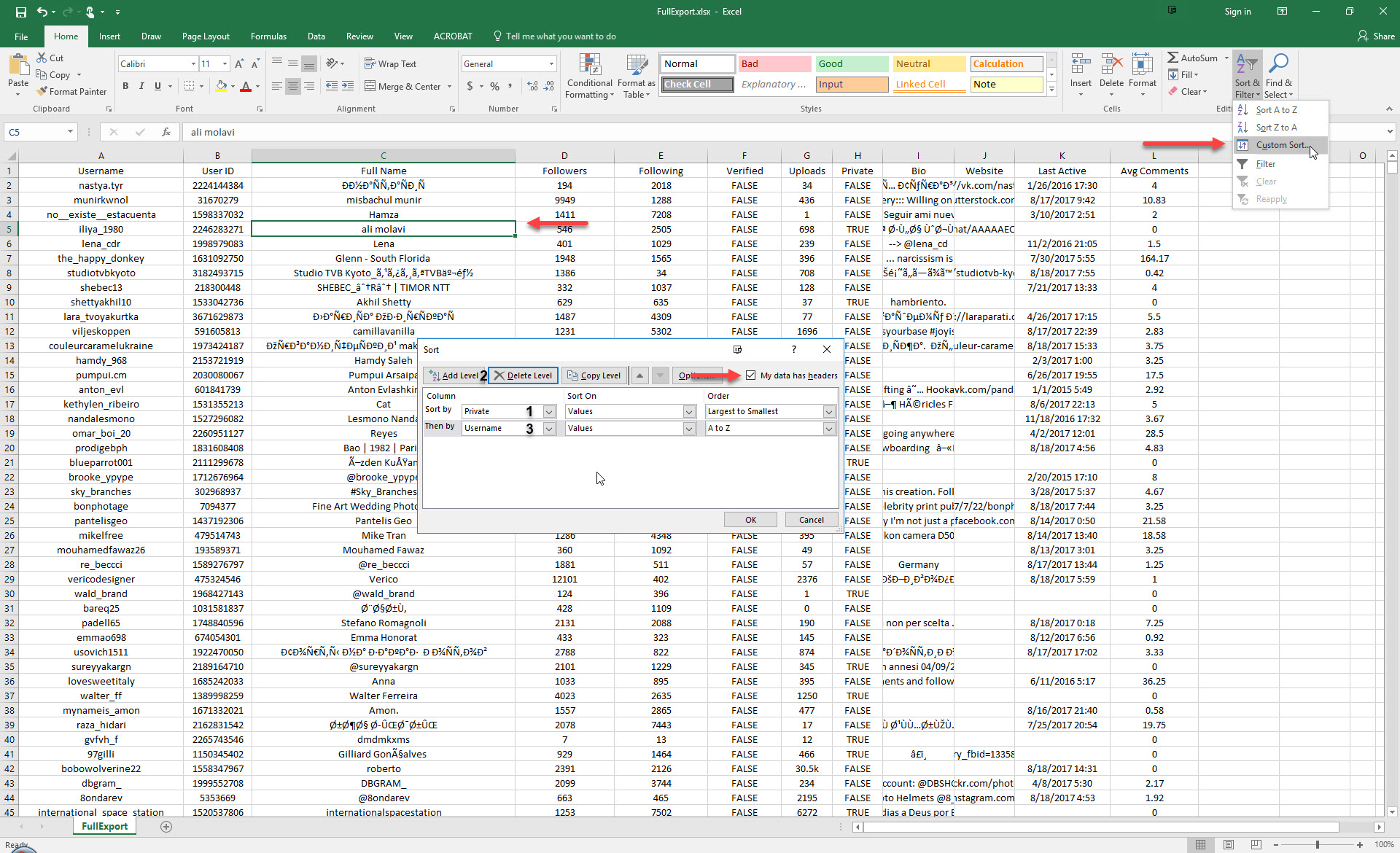
Task: Click the Paste clipboard icon
Action: point(18,66)
